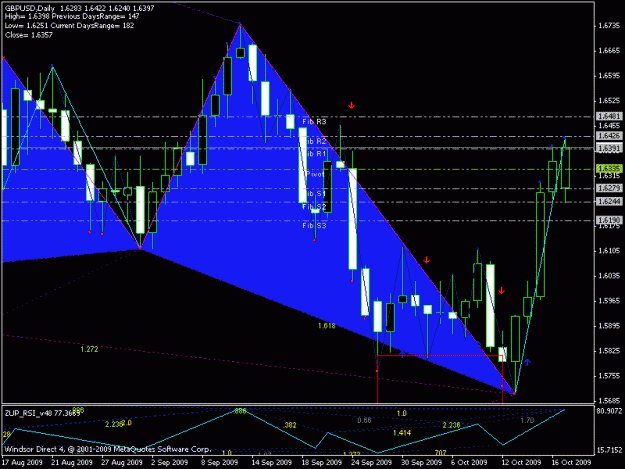625x469 pixels.
Task: Select the Fib R3 level label
Action: pos(314,122)
